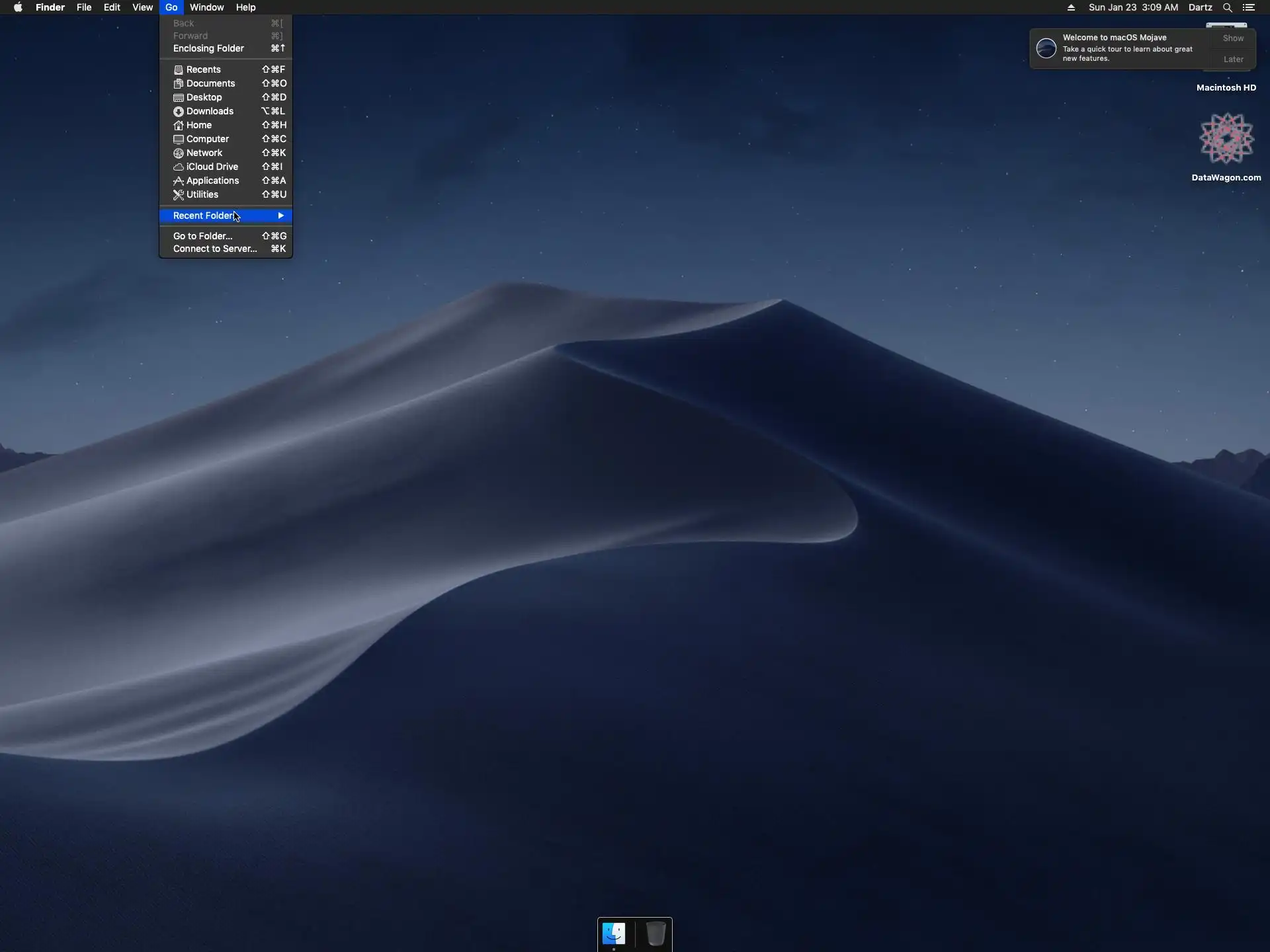Select the DataWagon.com desktop icon

click(x=1226, y=139)
